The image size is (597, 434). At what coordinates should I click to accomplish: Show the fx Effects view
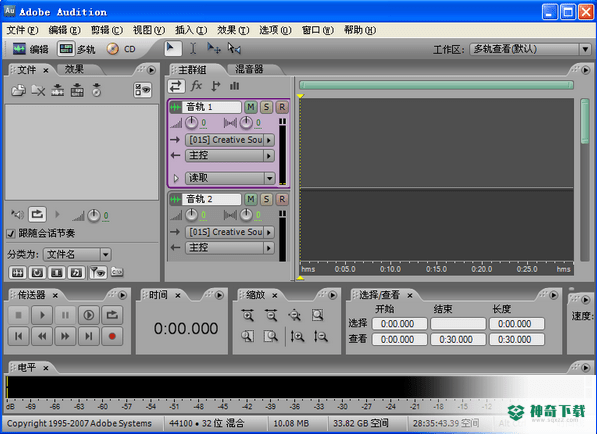pos(196,86)
